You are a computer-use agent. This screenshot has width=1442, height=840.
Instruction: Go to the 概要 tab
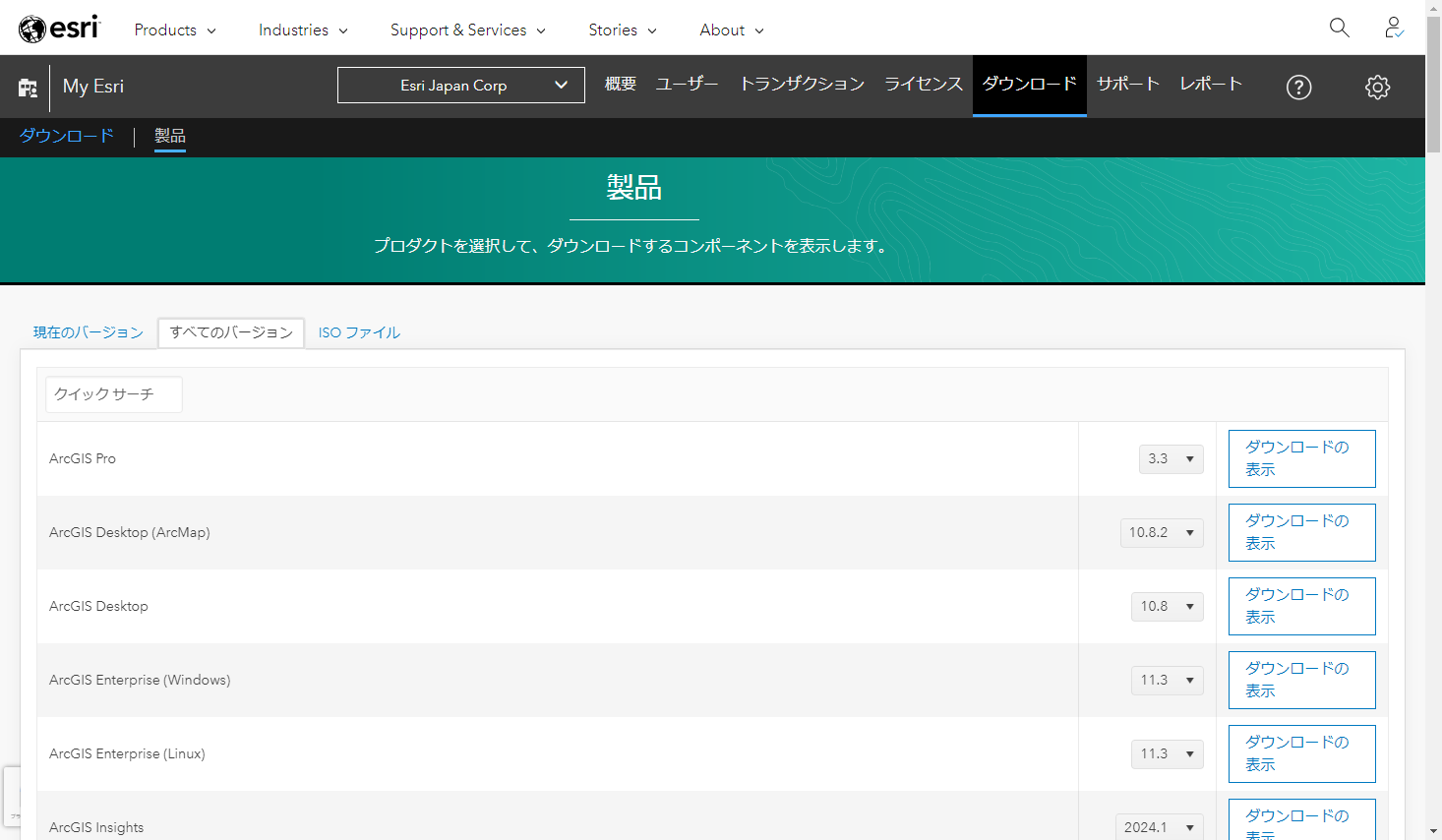click(621, 84)
